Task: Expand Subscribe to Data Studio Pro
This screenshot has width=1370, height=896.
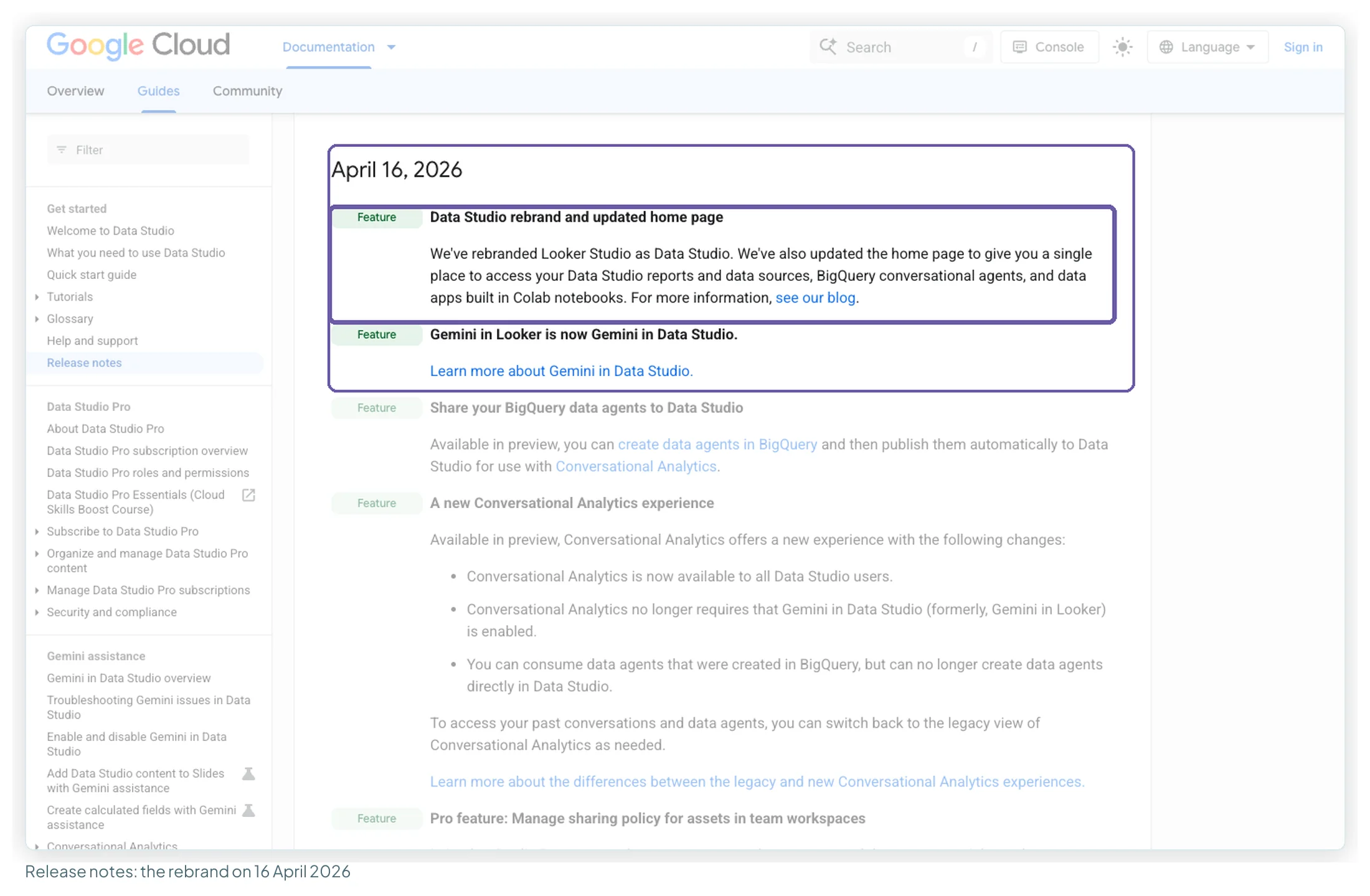Action: (37, 532)
